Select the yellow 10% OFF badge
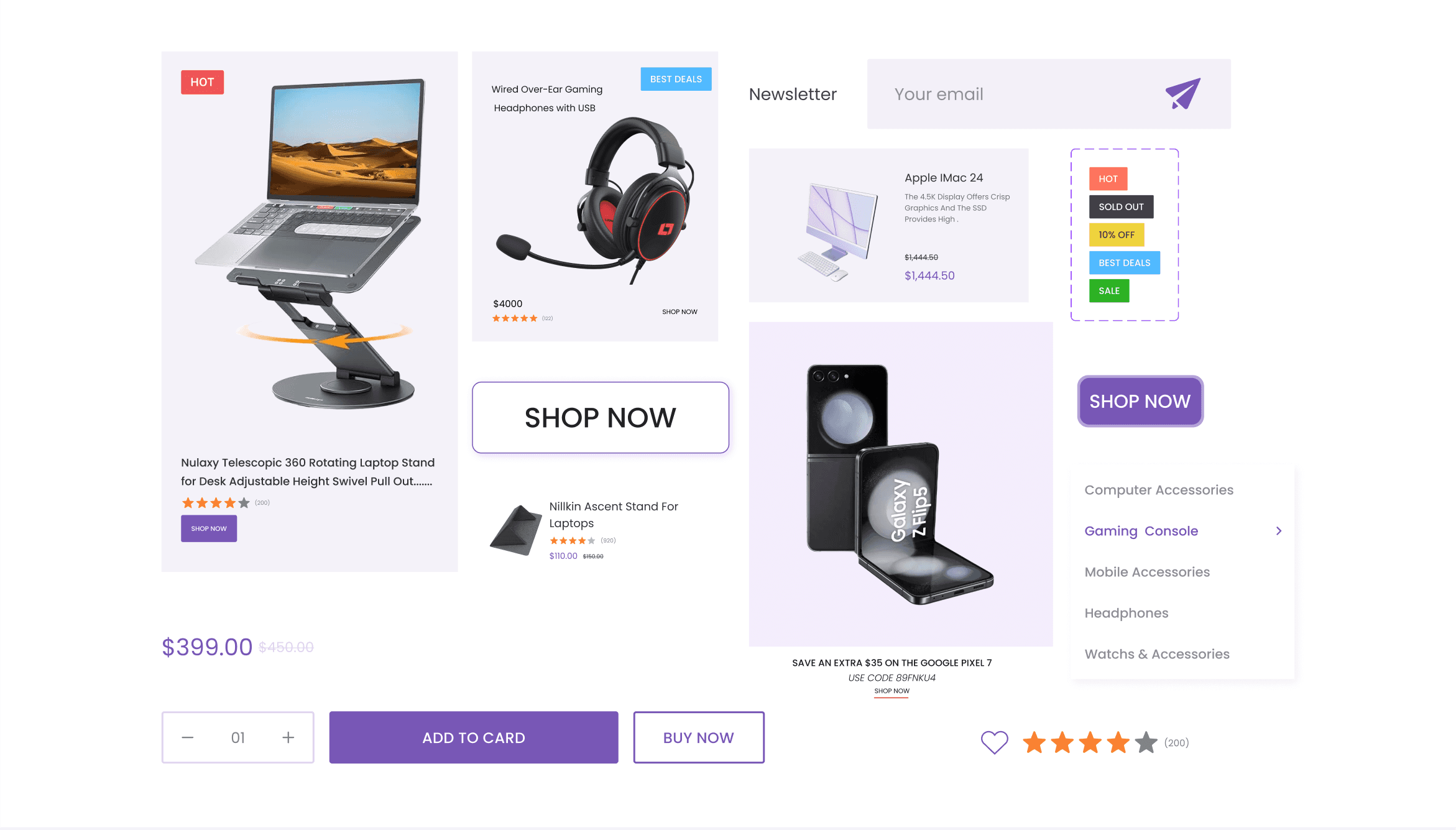This screenshot has height=830, width=1456. click(x=1117, y=234)
